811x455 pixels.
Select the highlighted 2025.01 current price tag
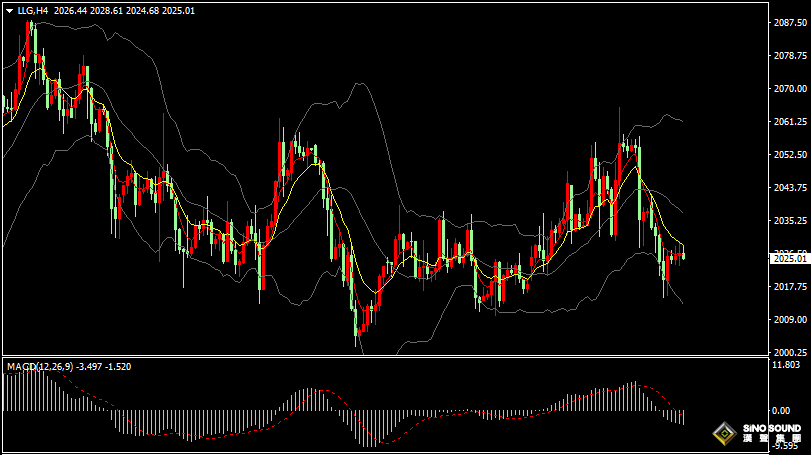(x=791, y=259)
